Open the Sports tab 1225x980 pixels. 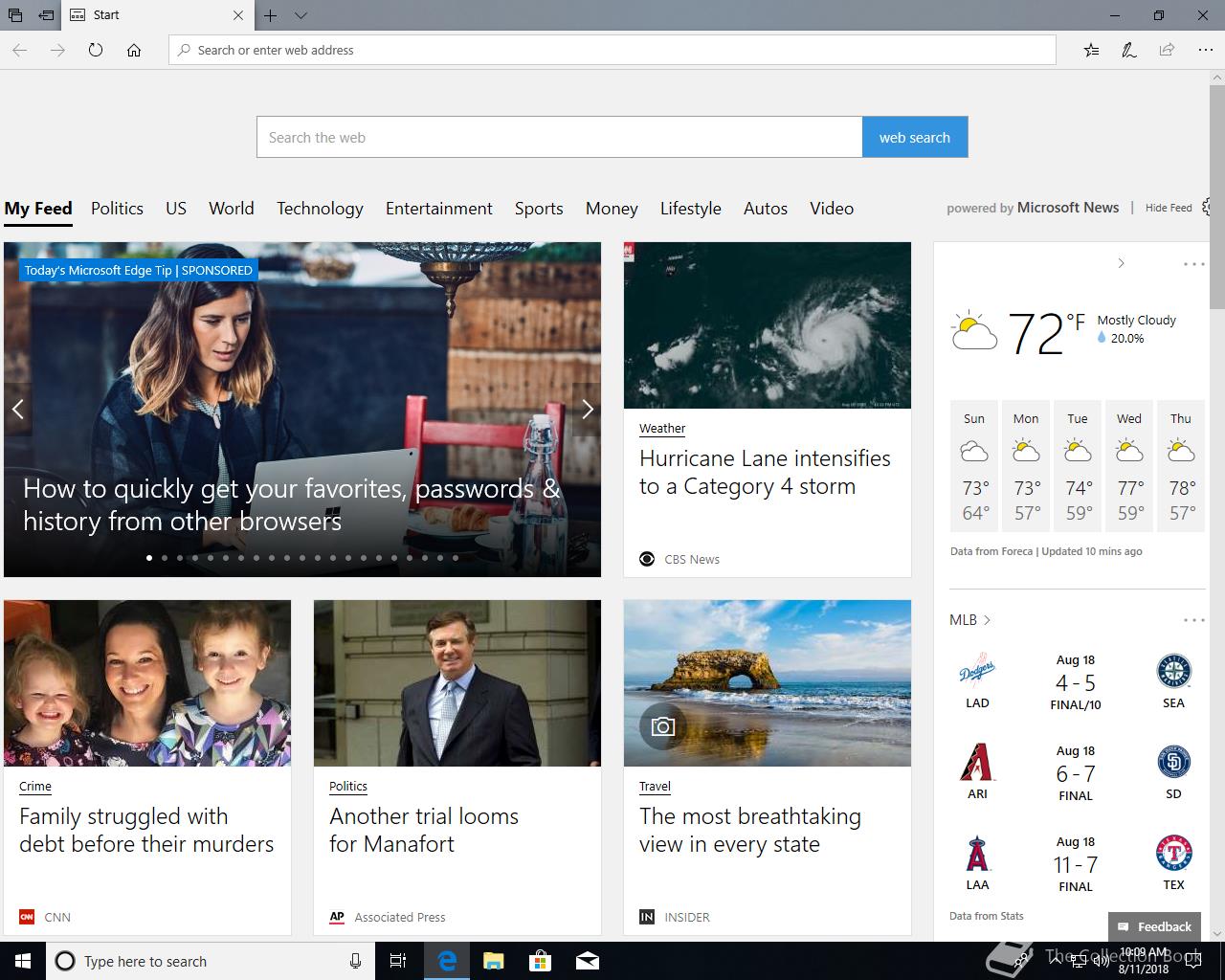(x=539, y=208)
